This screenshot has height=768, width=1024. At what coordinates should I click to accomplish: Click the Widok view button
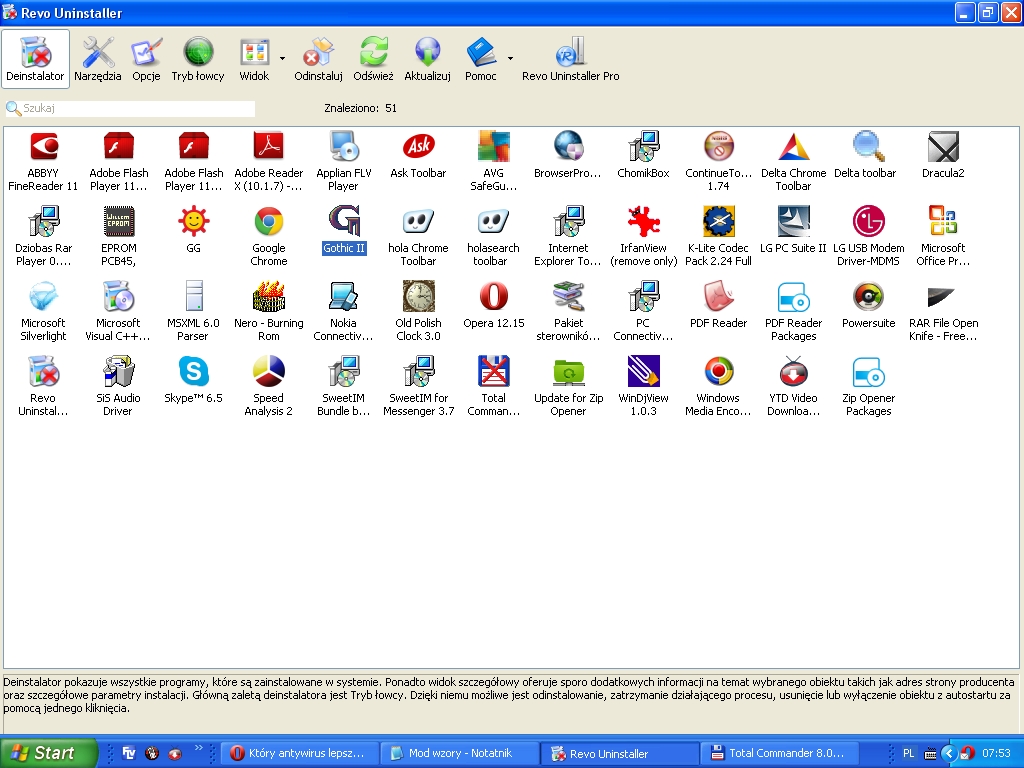[x=254, y=58]
